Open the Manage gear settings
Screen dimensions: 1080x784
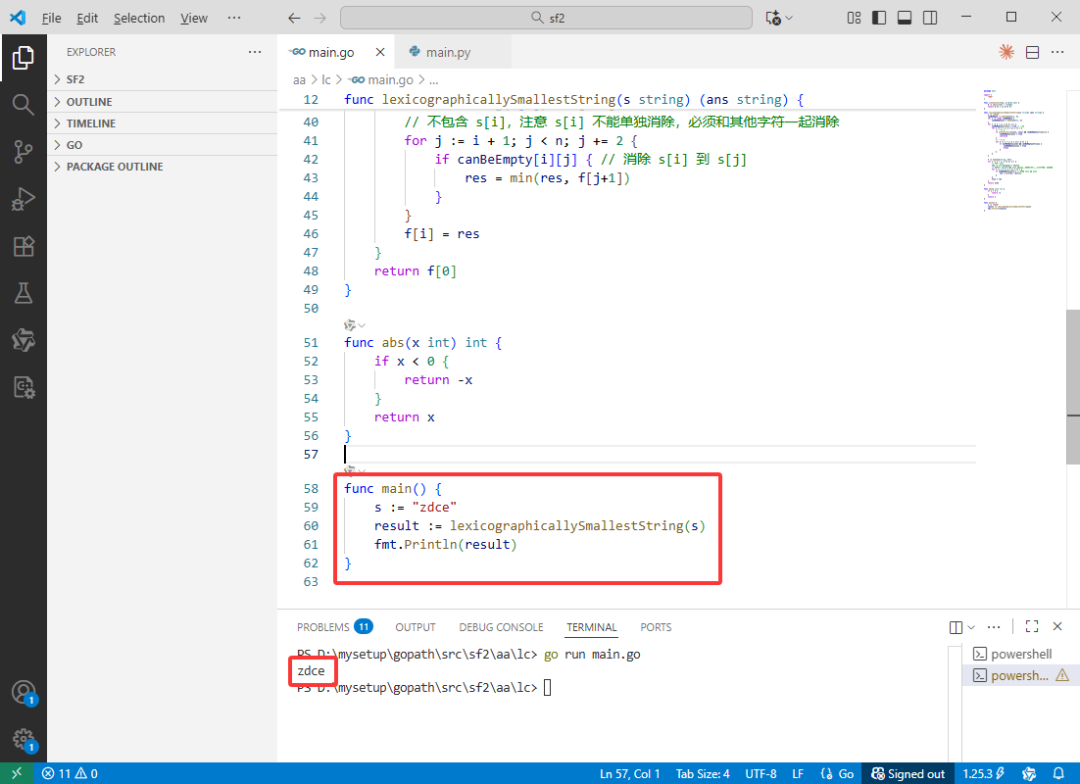tap(23, 739)
